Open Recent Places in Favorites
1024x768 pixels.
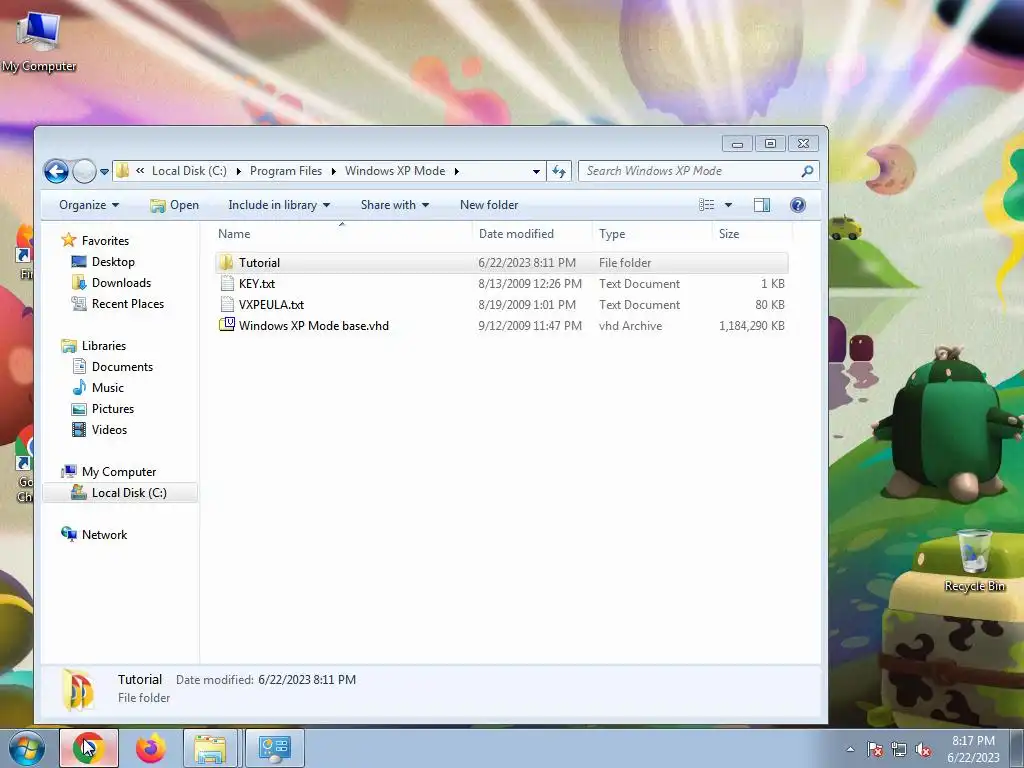point(127,304)
